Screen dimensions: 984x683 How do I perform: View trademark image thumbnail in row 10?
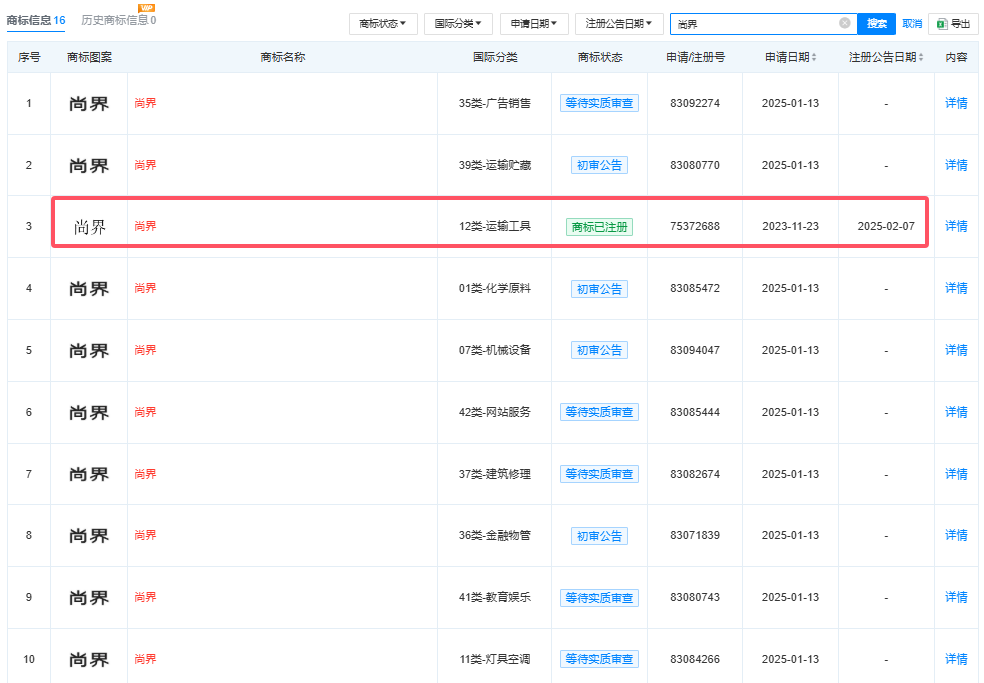pos(89,659)
